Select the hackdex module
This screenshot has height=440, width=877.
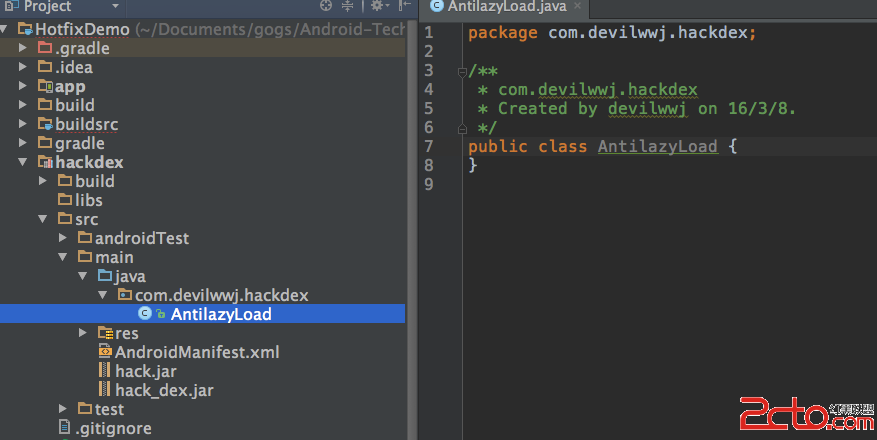(x=89, y=163)
